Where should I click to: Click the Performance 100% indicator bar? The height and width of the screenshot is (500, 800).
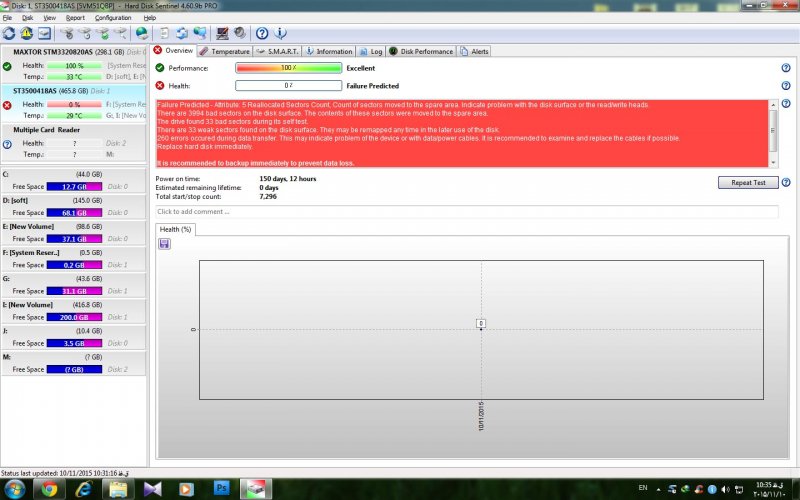pos(288,68)
